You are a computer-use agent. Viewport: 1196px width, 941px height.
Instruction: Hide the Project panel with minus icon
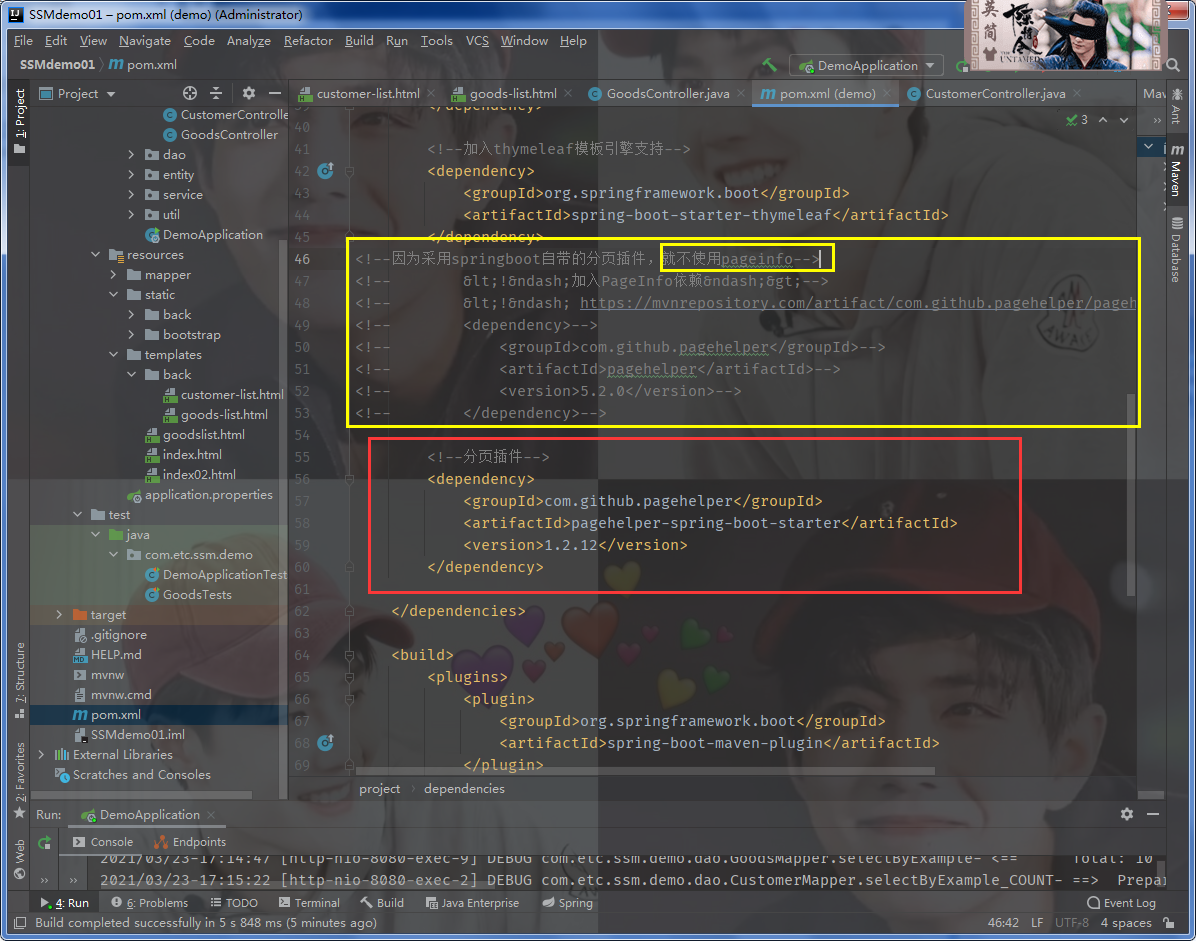coord(275,93)
